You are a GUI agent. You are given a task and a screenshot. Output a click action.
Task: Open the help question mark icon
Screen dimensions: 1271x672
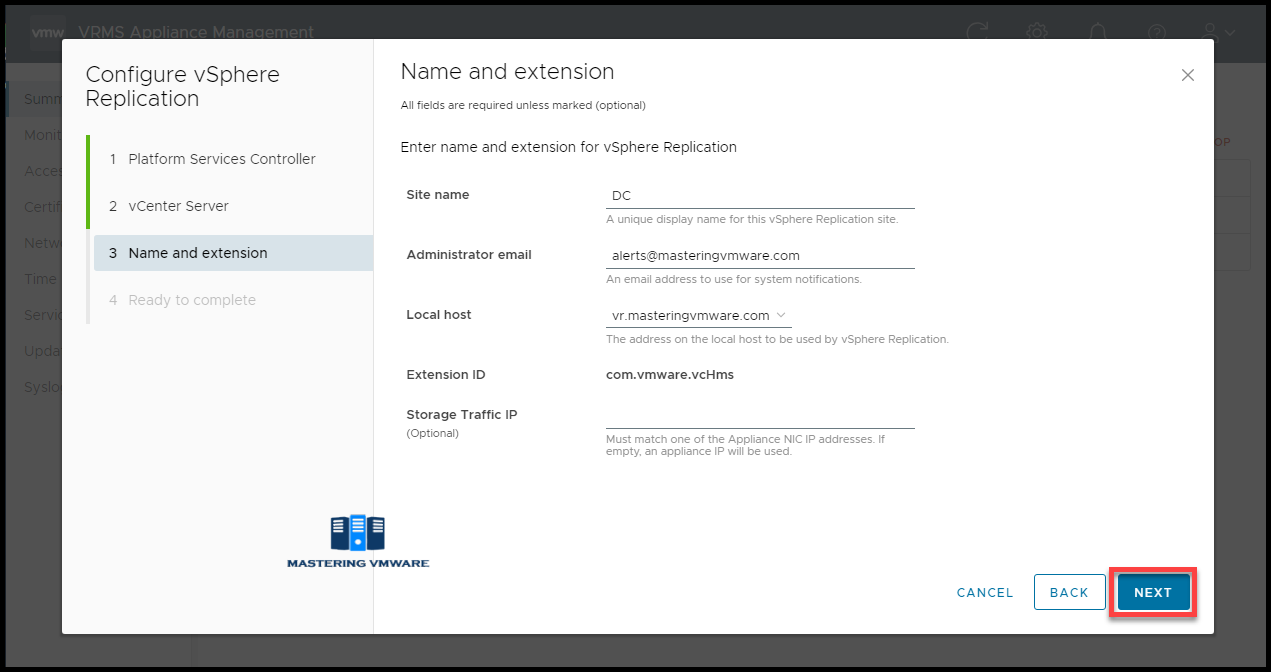click(x=1157, y=32)
